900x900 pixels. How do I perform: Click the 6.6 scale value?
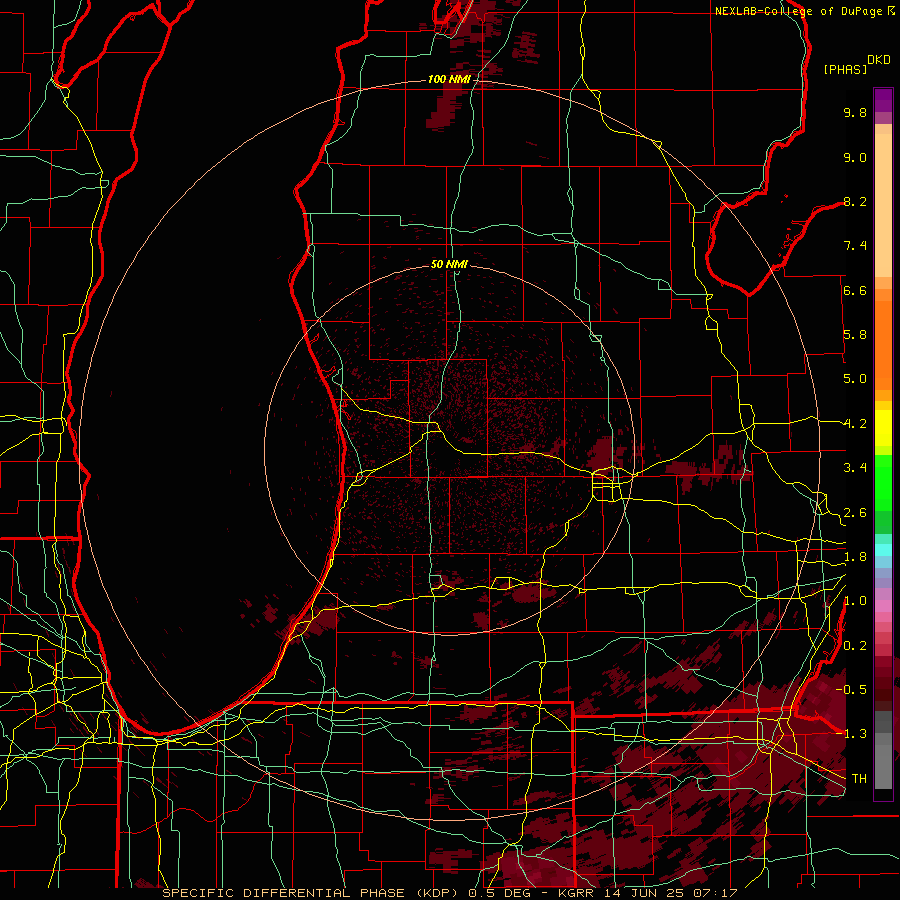coord(855,290)
